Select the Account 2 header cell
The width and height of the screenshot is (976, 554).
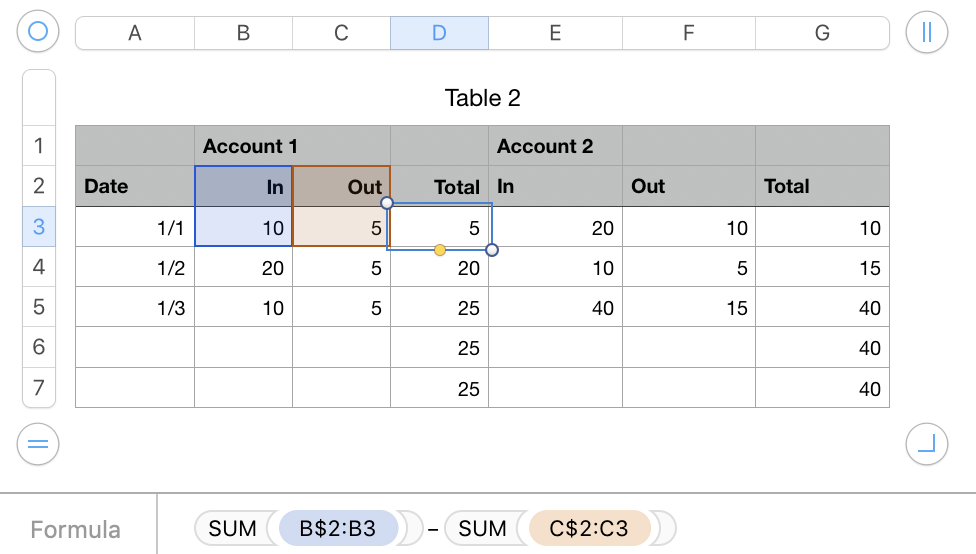tap(555, 146)
